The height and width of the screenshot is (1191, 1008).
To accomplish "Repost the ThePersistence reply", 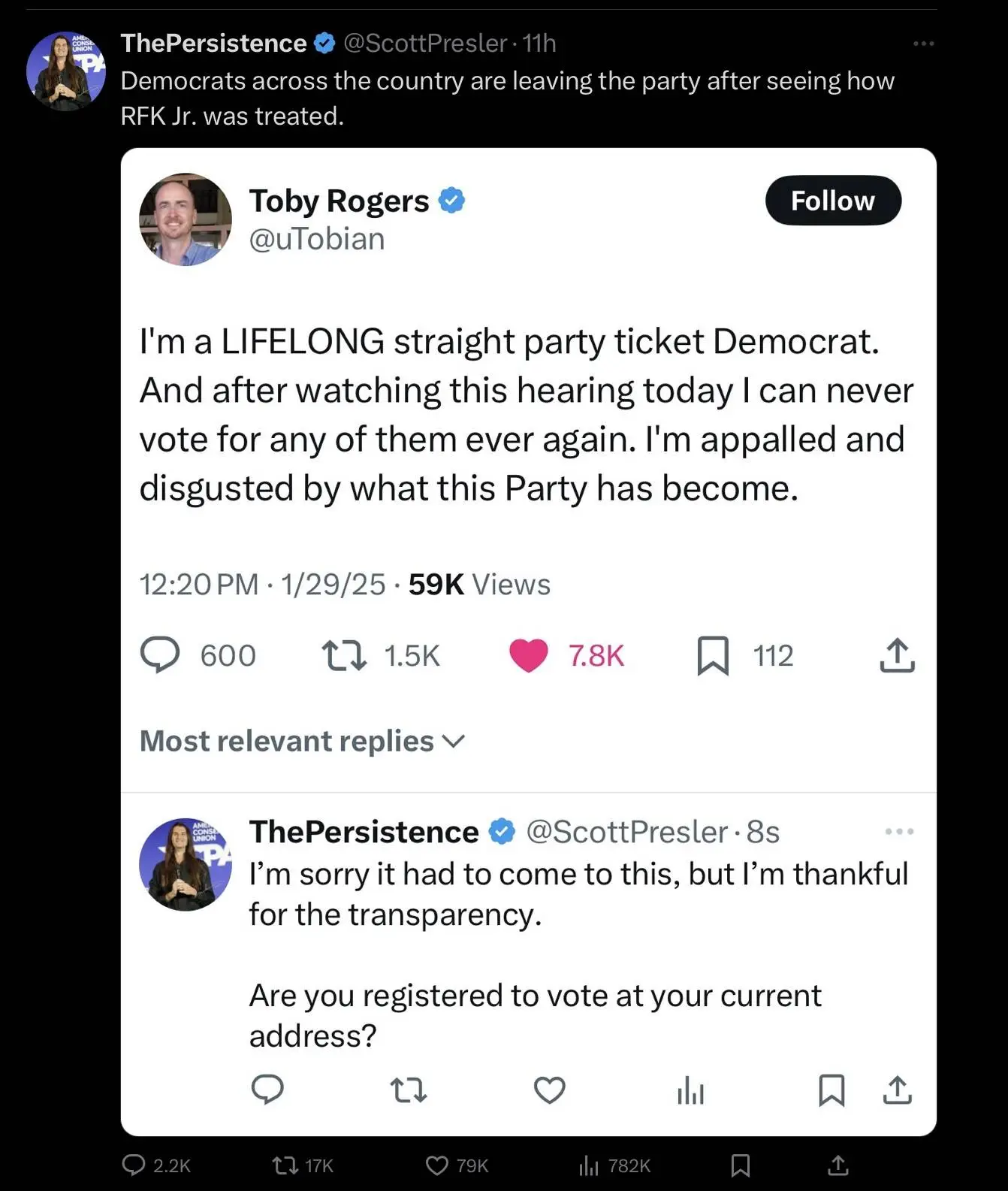I will pos(409,1090).
